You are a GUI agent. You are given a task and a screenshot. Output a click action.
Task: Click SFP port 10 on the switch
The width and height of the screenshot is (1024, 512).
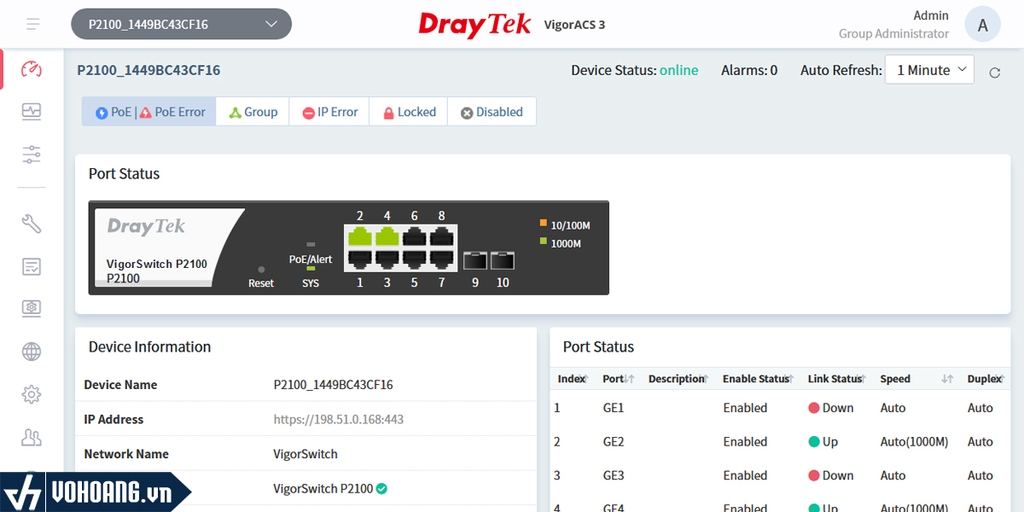pyautogui.click(x=502, y=261)
